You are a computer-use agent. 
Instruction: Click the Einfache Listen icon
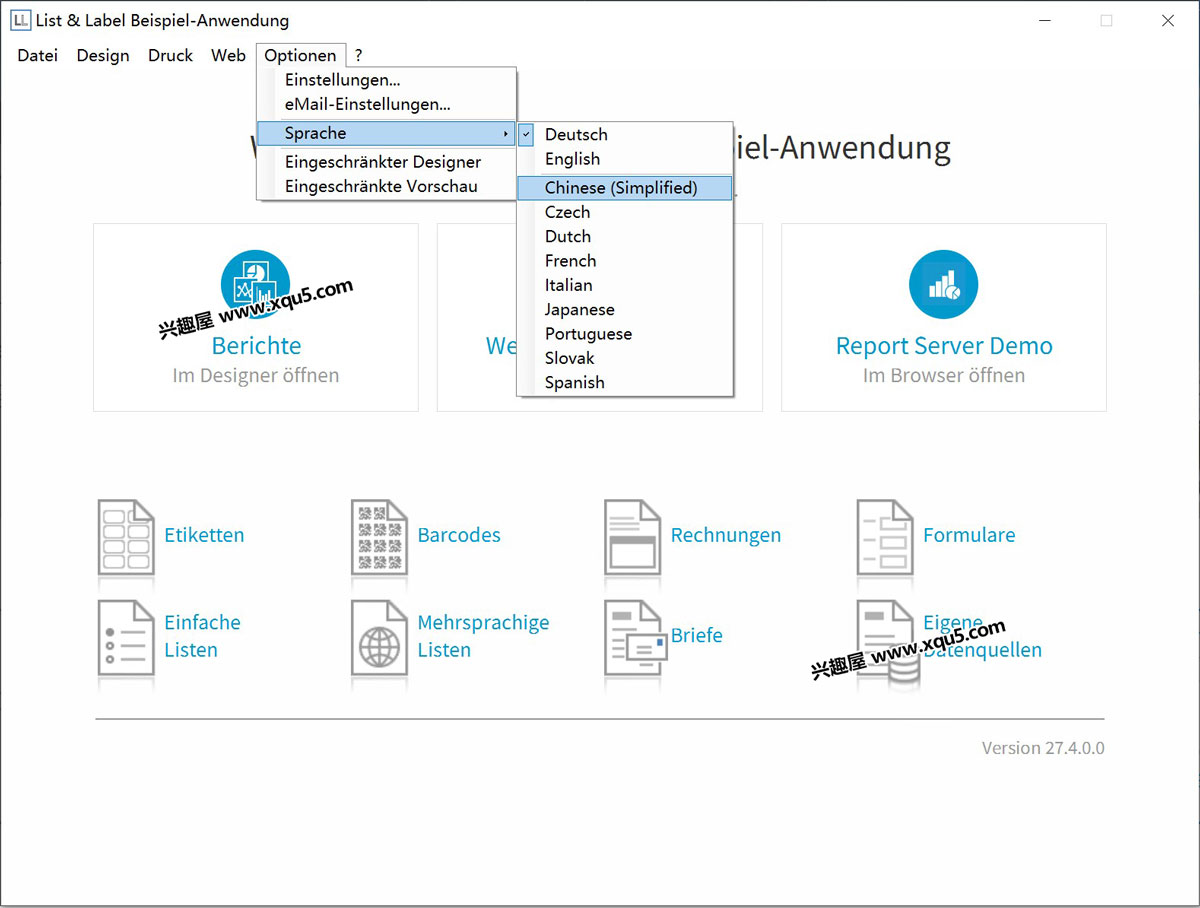[126, 636]
